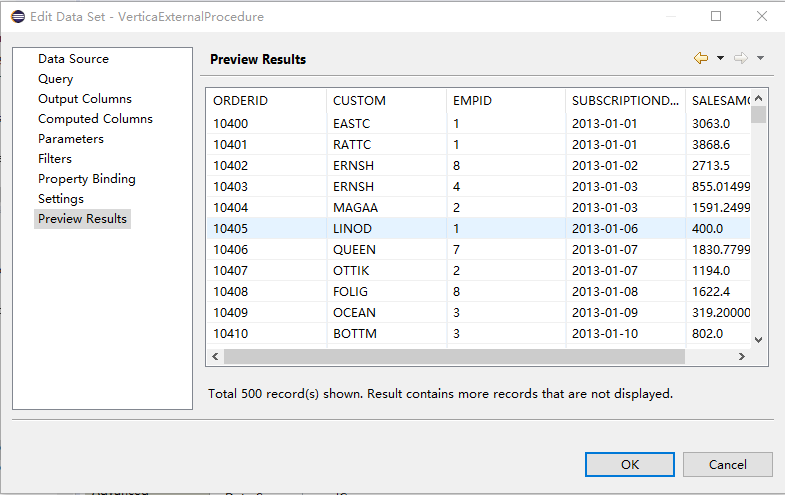Open the Query page
This screenshot has width=785, height=495.
tap(55, 79)
